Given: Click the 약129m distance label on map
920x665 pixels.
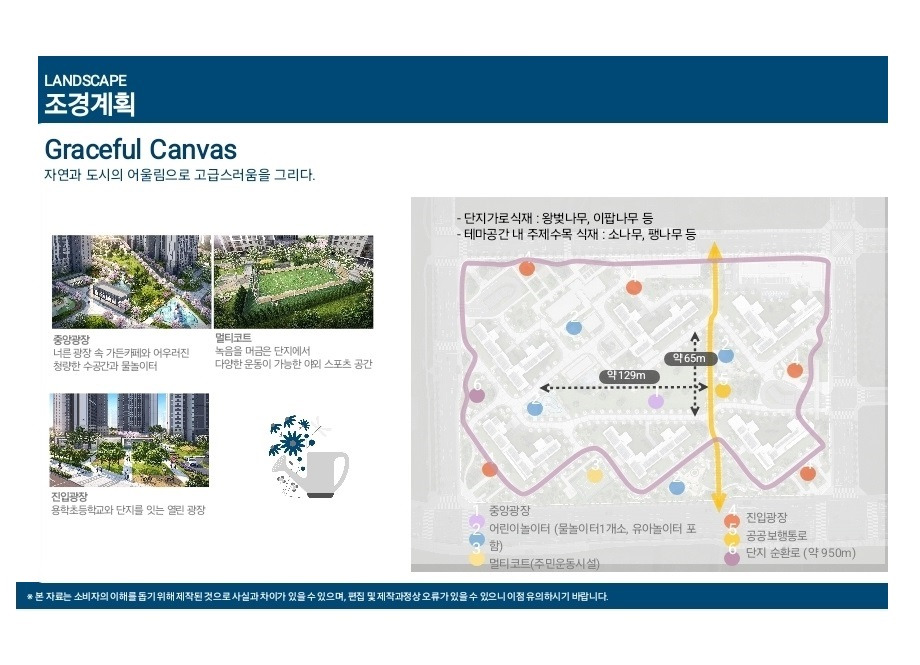Looking at the screenshot, I should point(628,376).
